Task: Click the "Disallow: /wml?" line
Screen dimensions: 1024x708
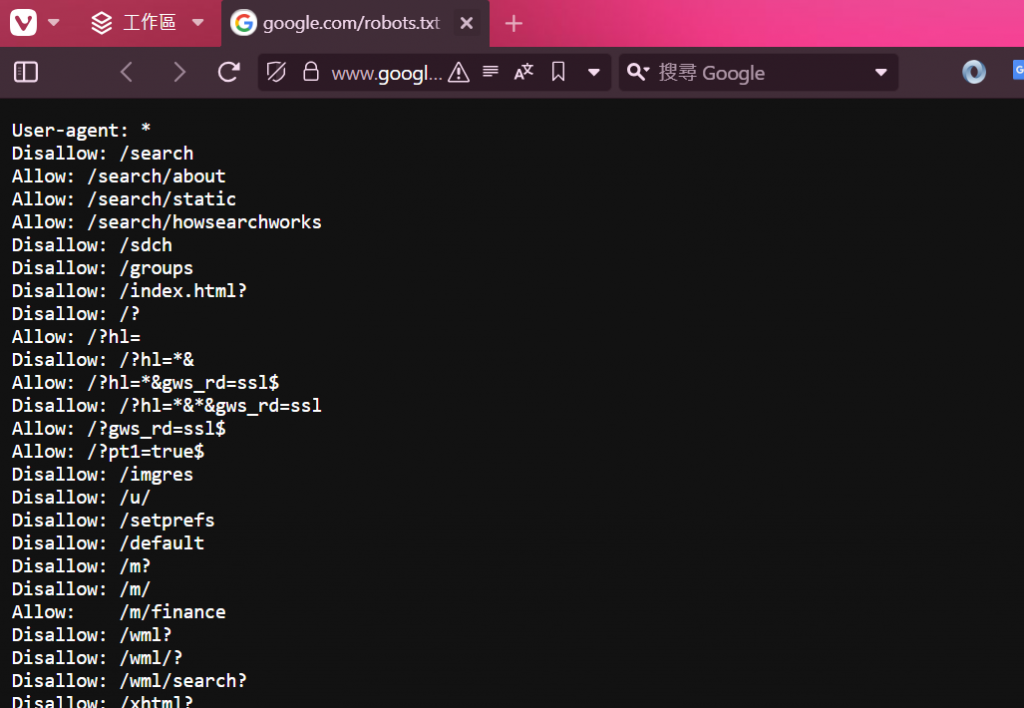Action: (x=92, y=635)
